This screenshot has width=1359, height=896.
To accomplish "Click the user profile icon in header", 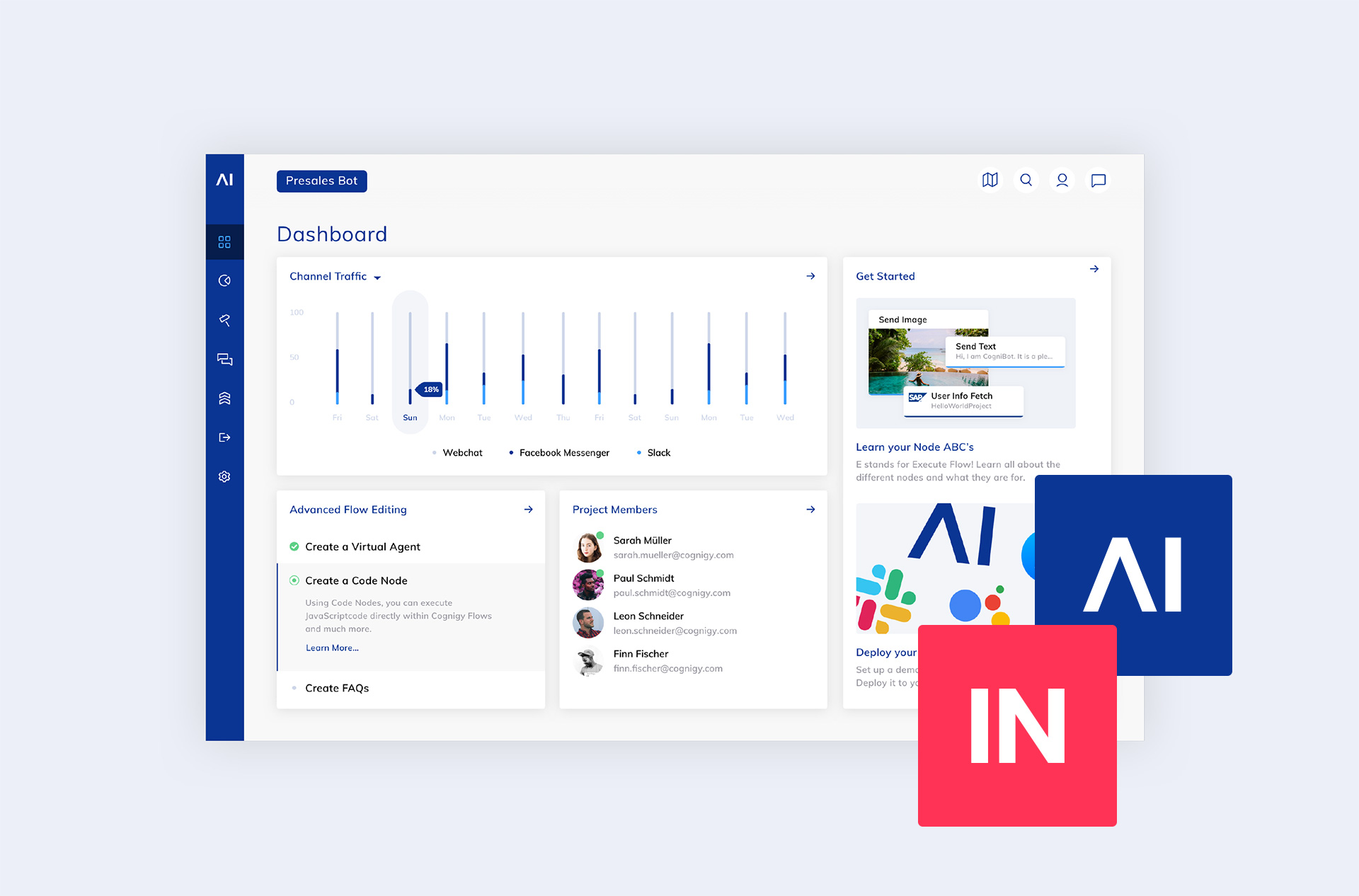I will pyautogui.click(x=1062, y=181).
